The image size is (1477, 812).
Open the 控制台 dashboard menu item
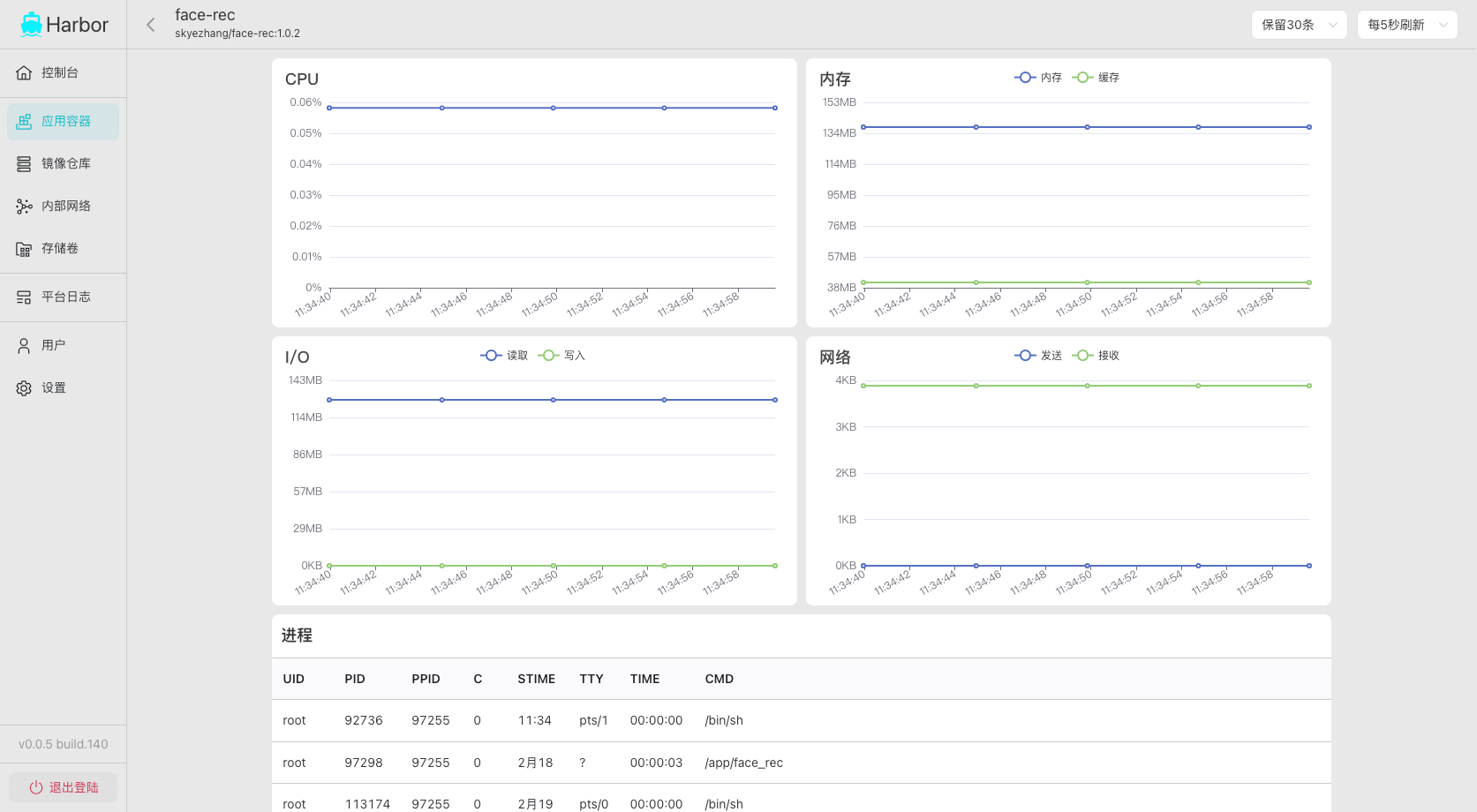(x=63, y=72)
